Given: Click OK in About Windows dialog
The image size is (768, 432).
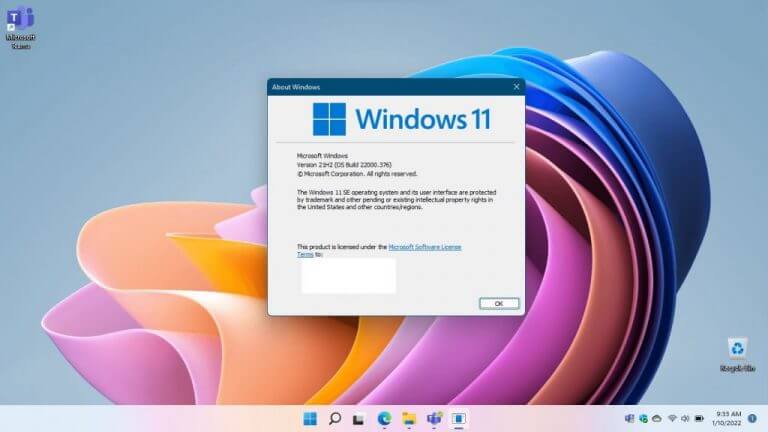Looking at the screenshot, I should (499, 304).
